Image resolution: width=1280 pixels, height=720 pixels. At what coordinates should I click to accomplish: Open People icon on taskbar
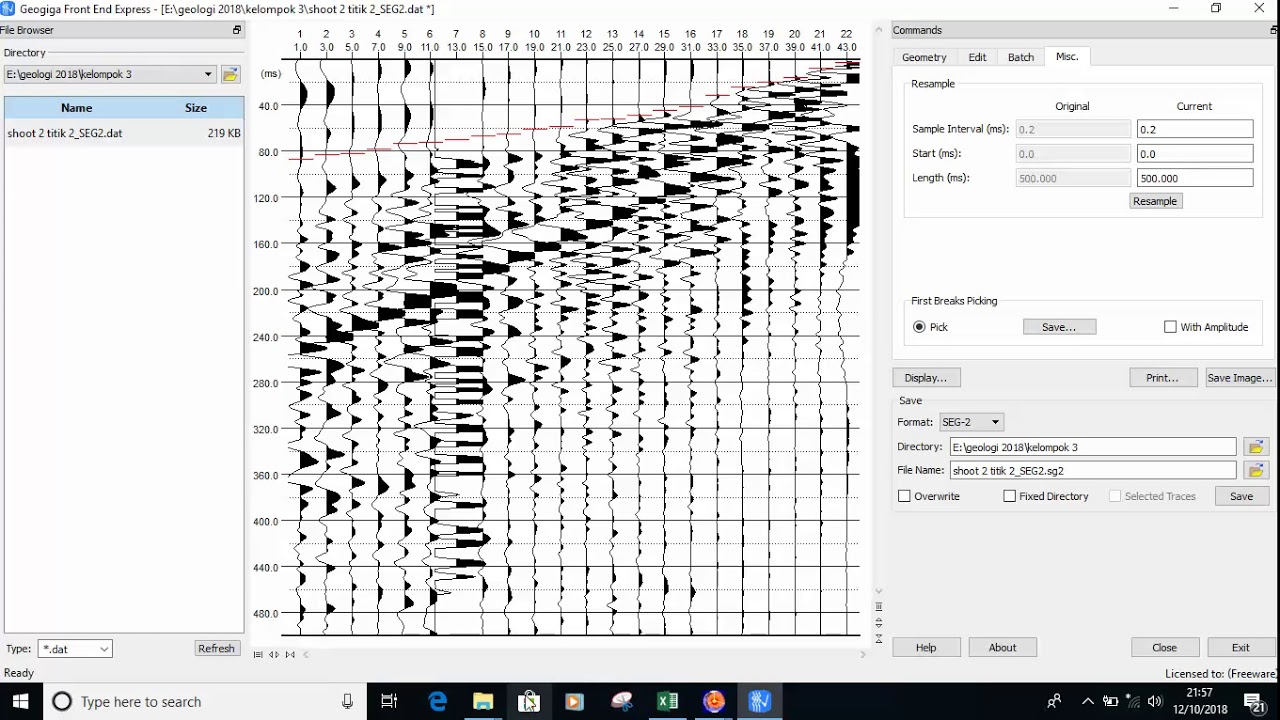pyautogui.click(x=1053, y=701)
